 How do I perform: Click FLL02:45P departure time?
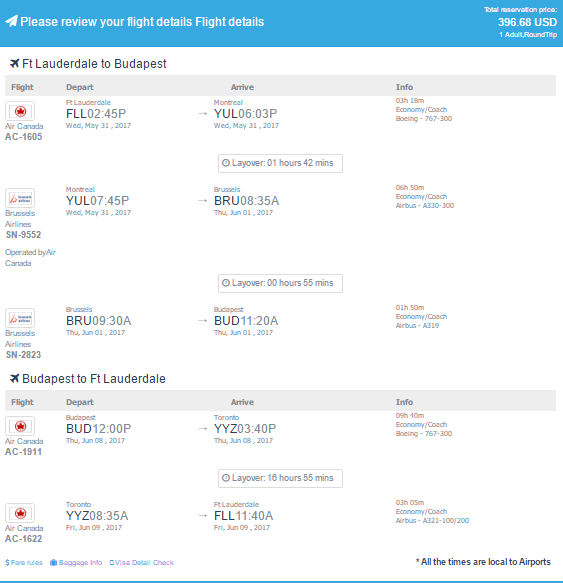click(96, 113)
